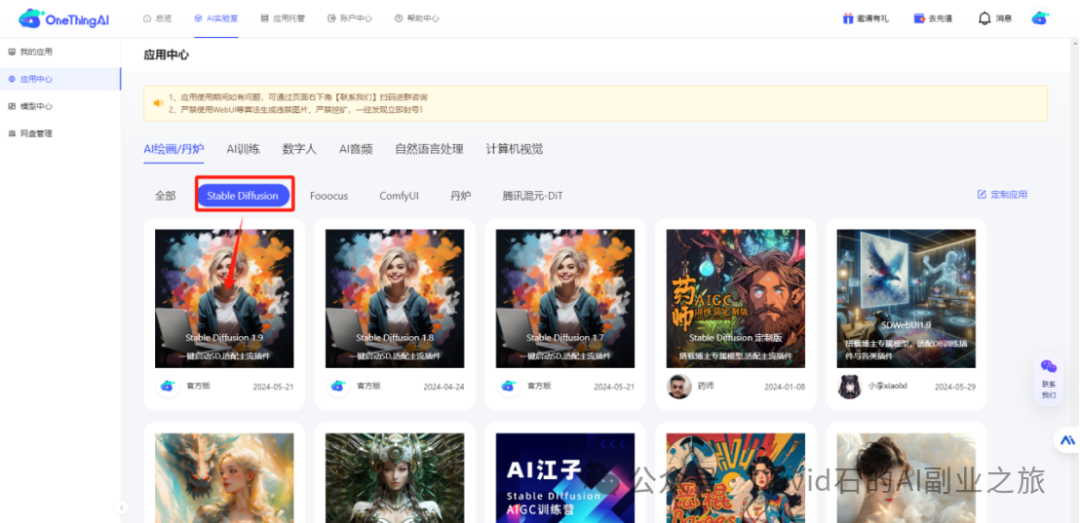Select the 腾讯混元-DiT filter
This screenshot has width=1080, height=523.
532,196
